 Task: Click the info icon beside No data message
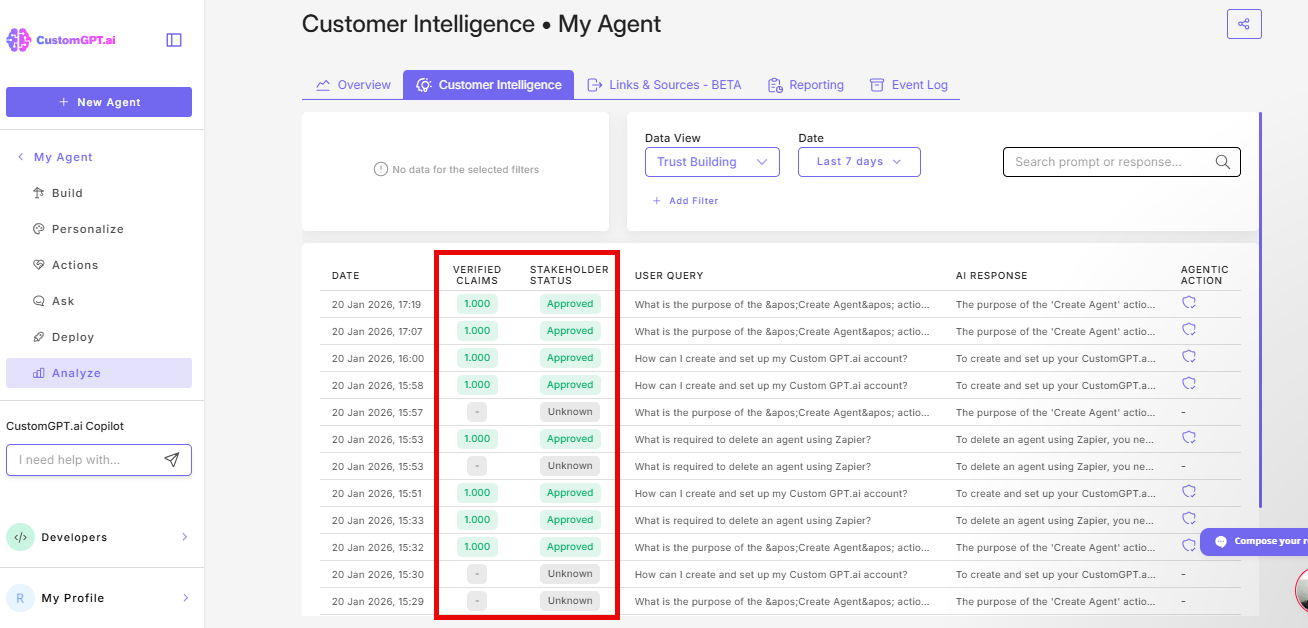point(380,169)
